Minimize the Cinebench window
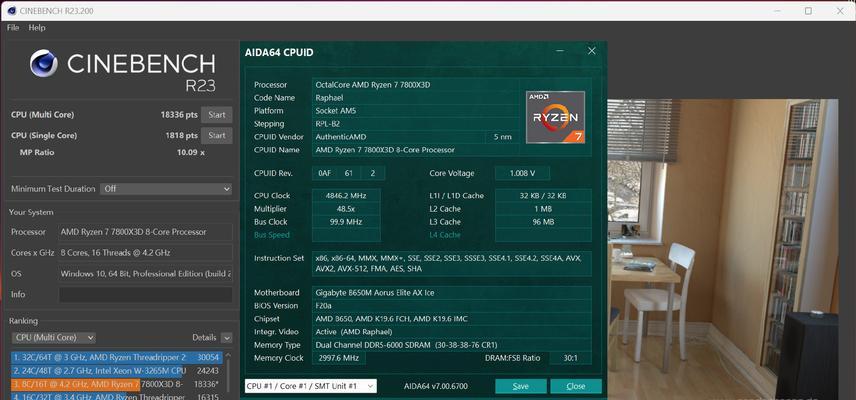 (777, 11)
